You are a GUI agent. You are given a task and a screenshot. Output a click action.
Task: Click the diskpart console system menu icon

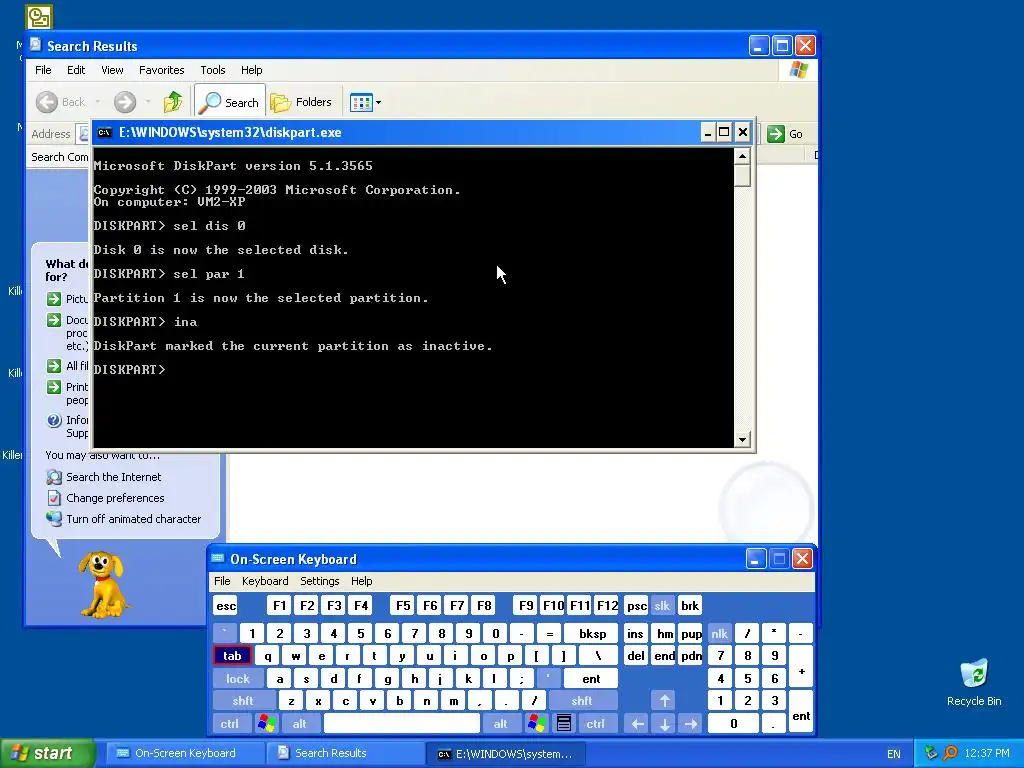point(104,133)
